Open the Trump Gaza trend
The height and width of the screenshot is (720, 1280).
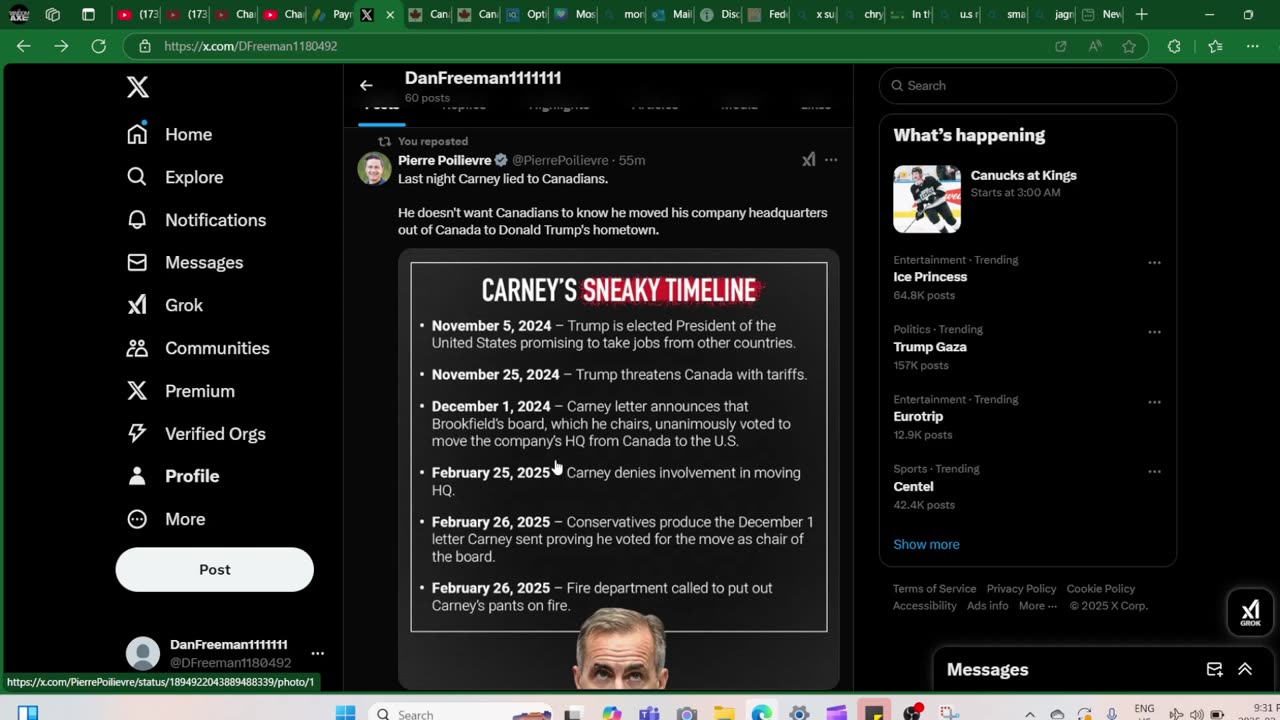click(930, 347)
